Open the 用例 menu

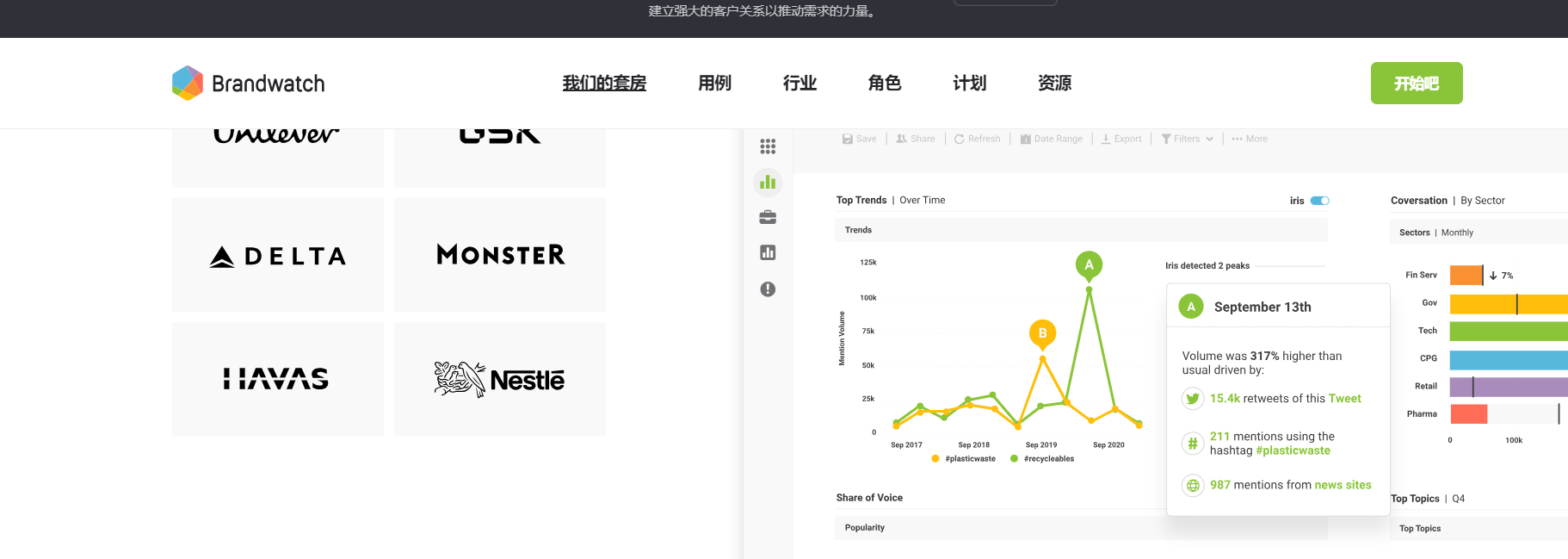[x=714, y=84]
